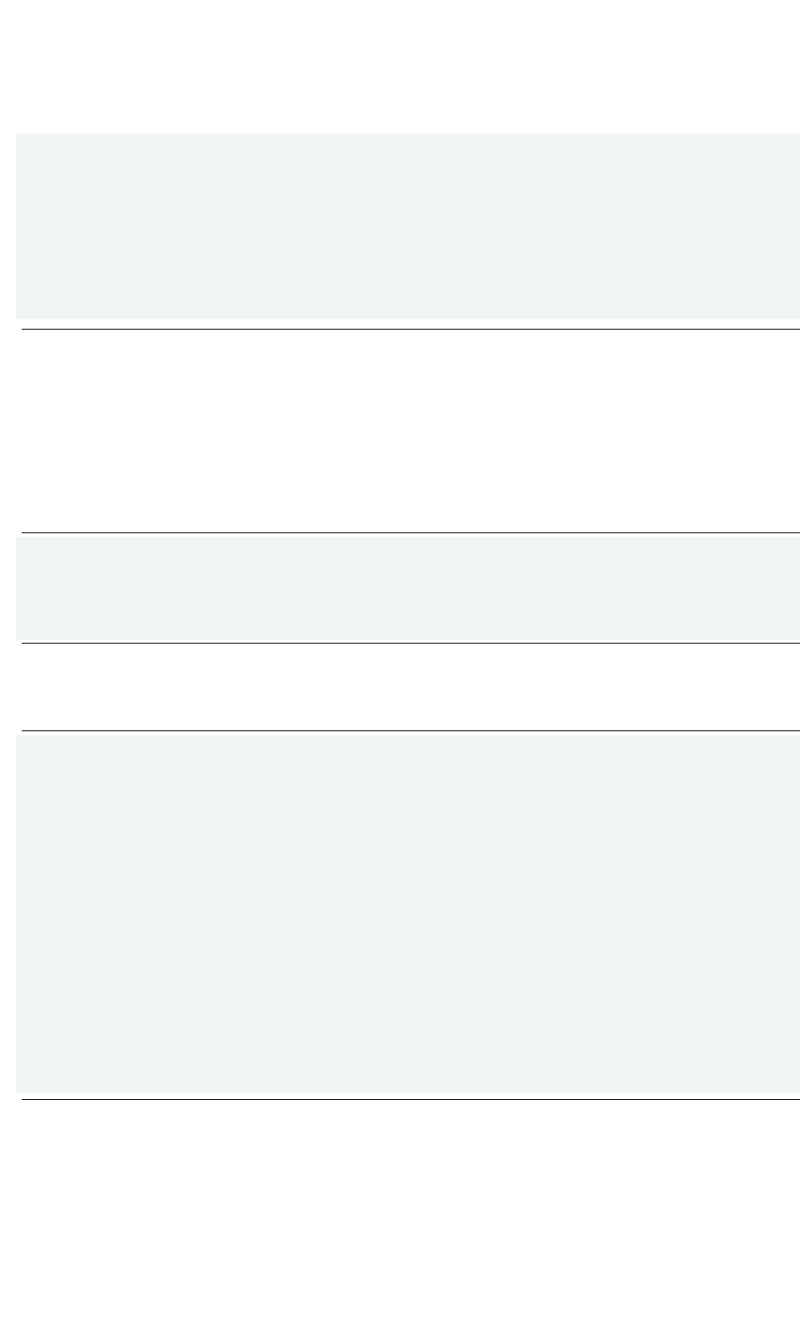Select the short gray third table row
The height and width of the screenshot is (1330, 808).
tap(408, 587)
